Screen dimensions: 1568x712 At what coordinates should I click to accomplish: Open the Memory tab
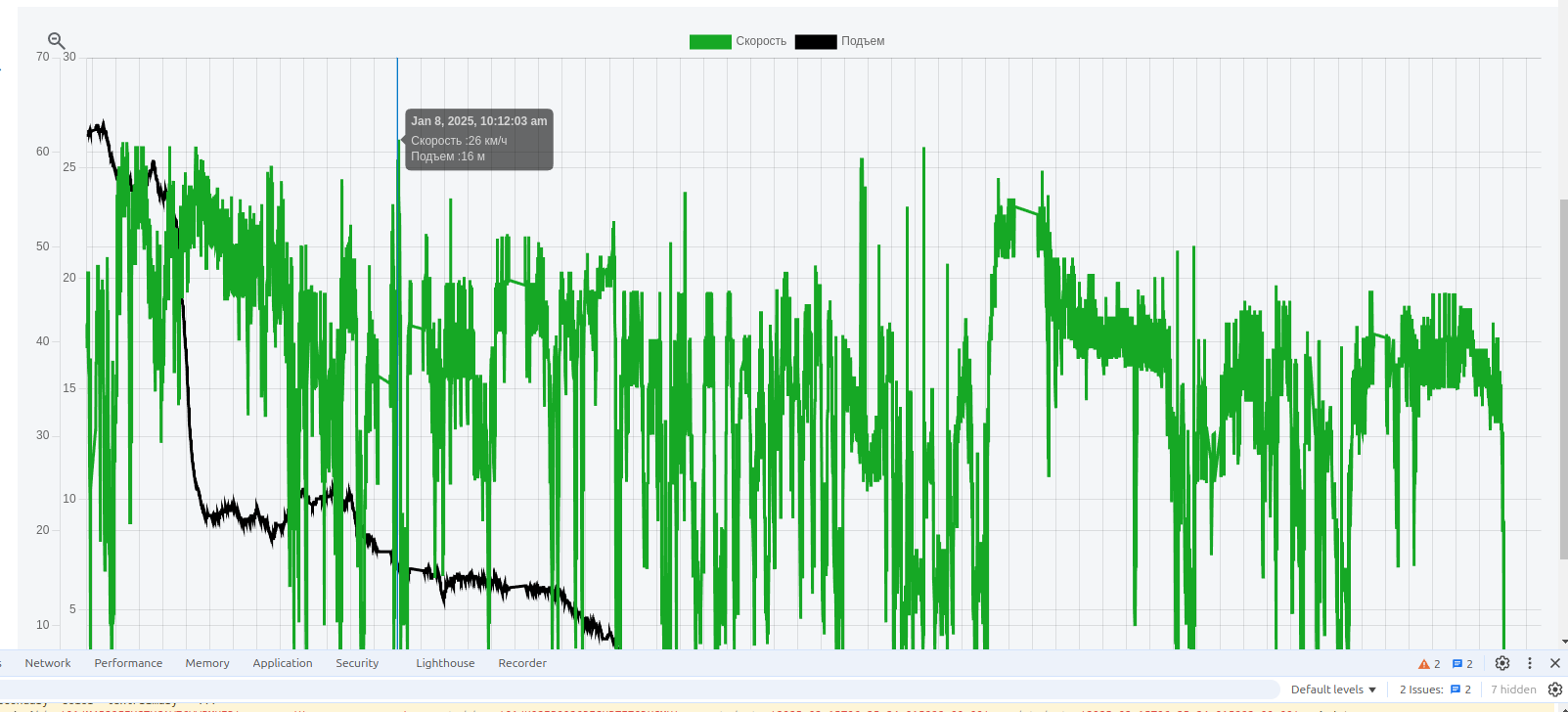(x=207, y=663)
